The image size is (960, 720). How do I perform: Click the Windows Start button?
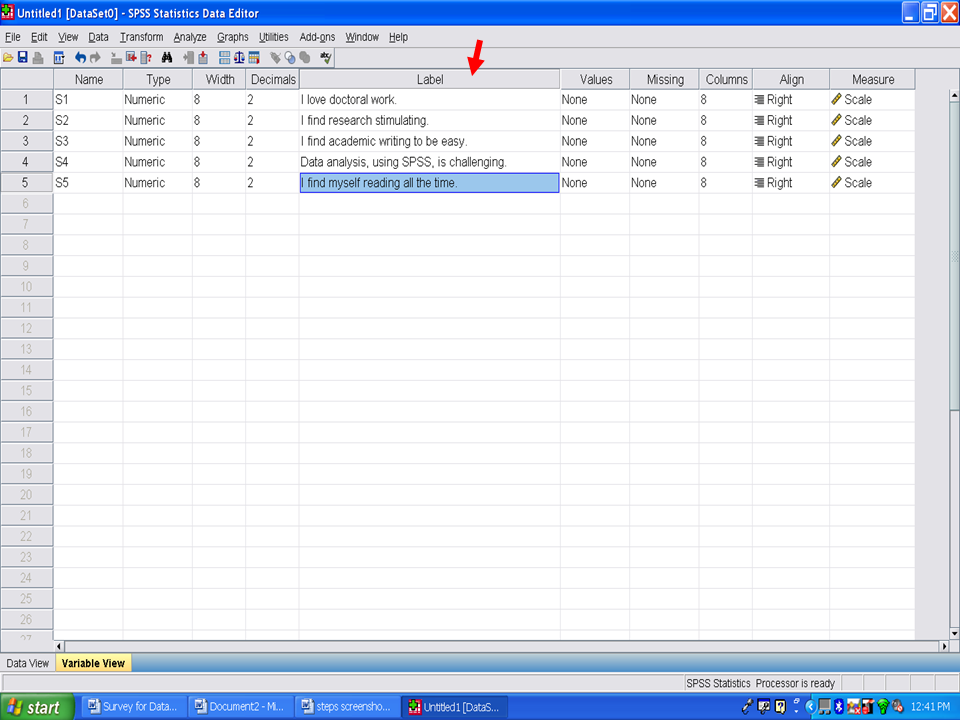tap(37, 707)
